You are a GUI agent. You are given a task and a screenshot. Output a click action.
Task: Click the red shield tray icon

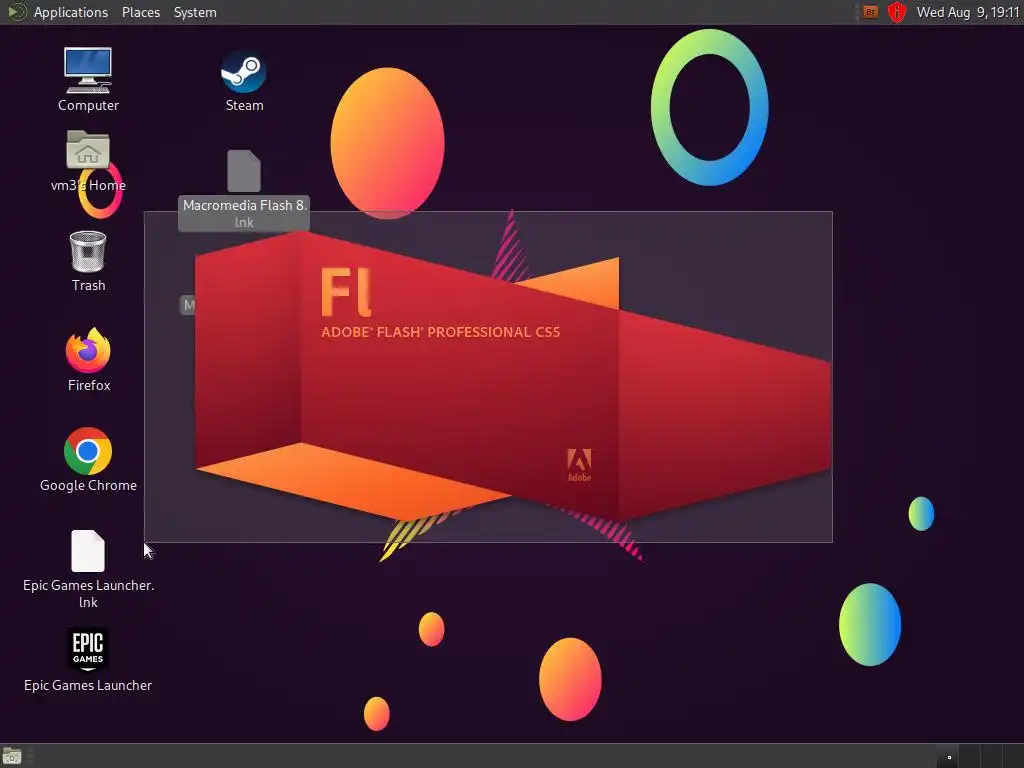click(x=897, y=12)
